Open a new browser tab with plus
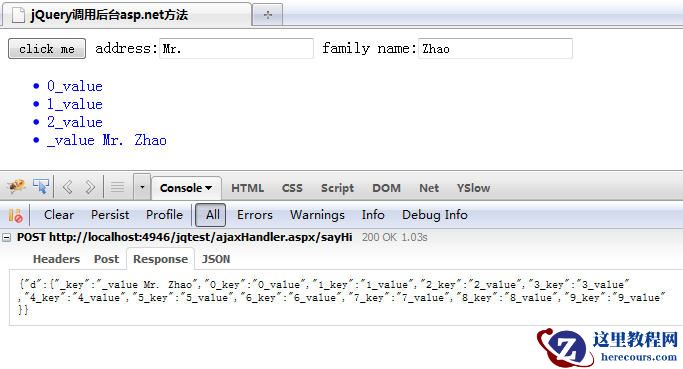This screenshot has height=369, width=683. pyautogui.click(x=267, y=15)
